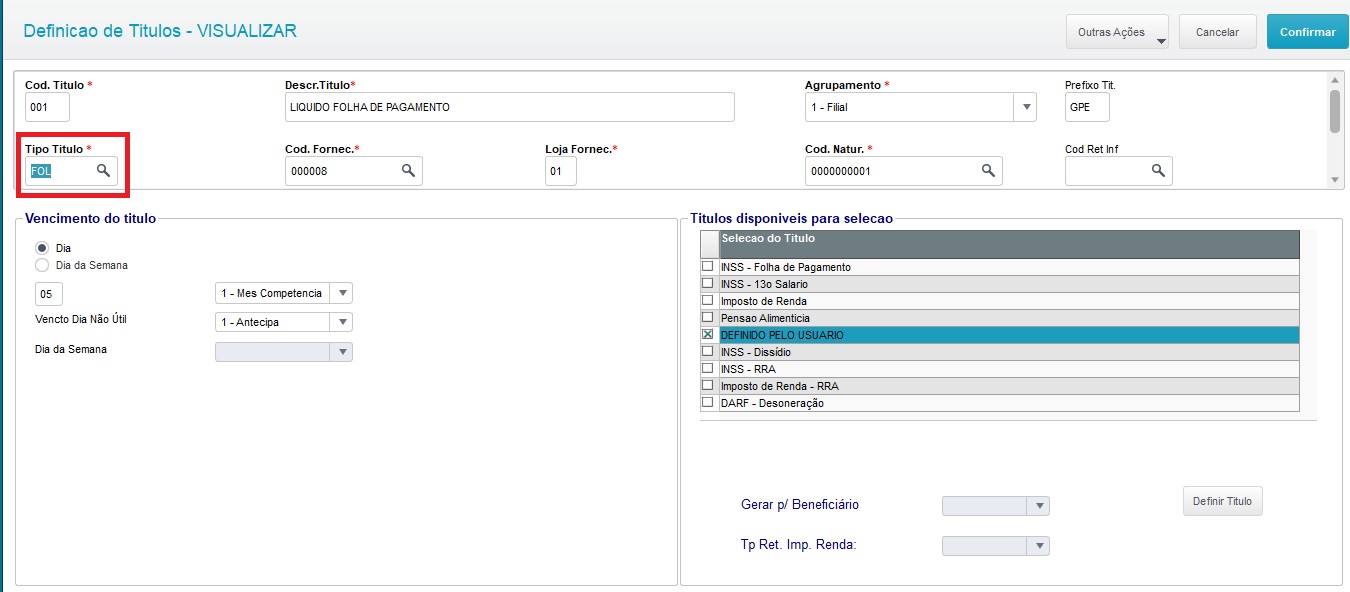This screenshot has width=1350, height=592.
Task: Open Outras Ações dropdown arrow
Action: tap(1161, 41)
